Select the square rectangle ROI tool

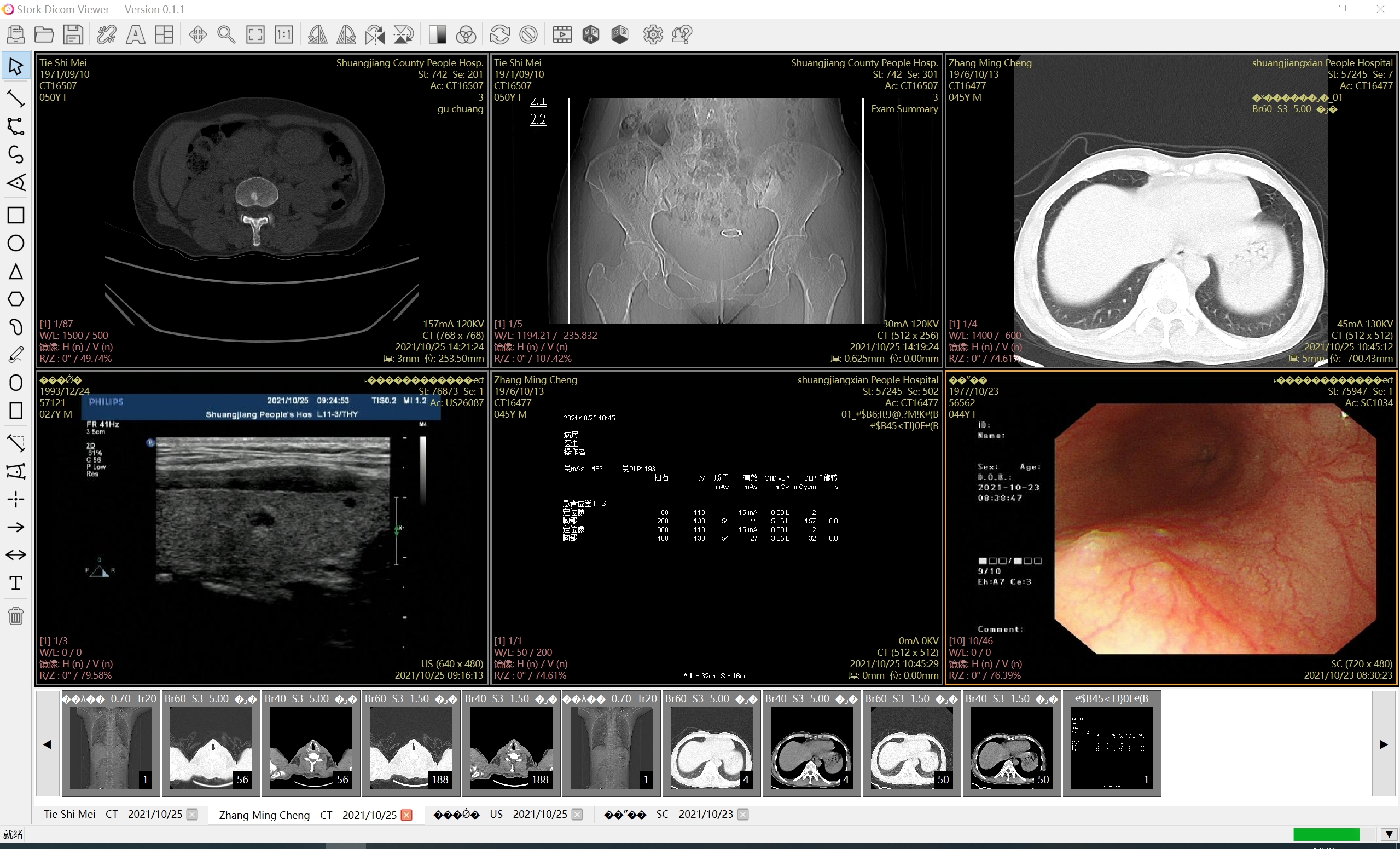(x=16, y=215)
